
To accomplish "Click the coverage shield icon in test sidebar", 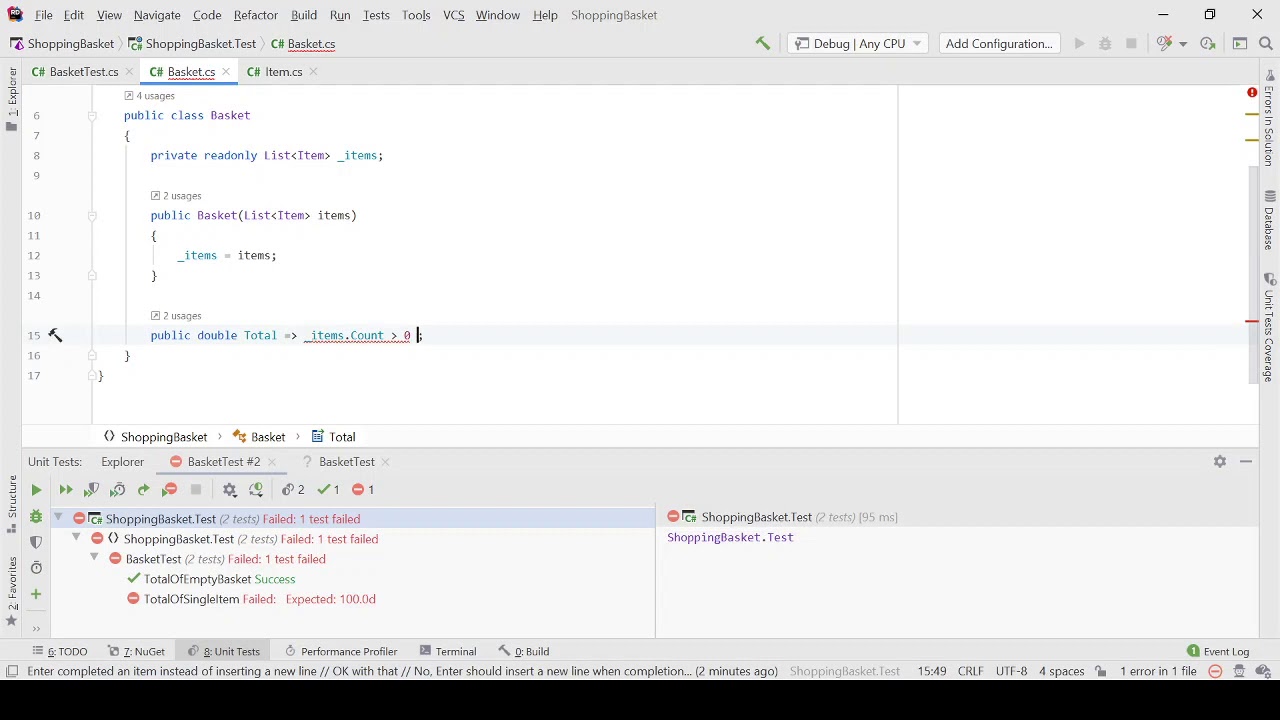I will point(36,542).
